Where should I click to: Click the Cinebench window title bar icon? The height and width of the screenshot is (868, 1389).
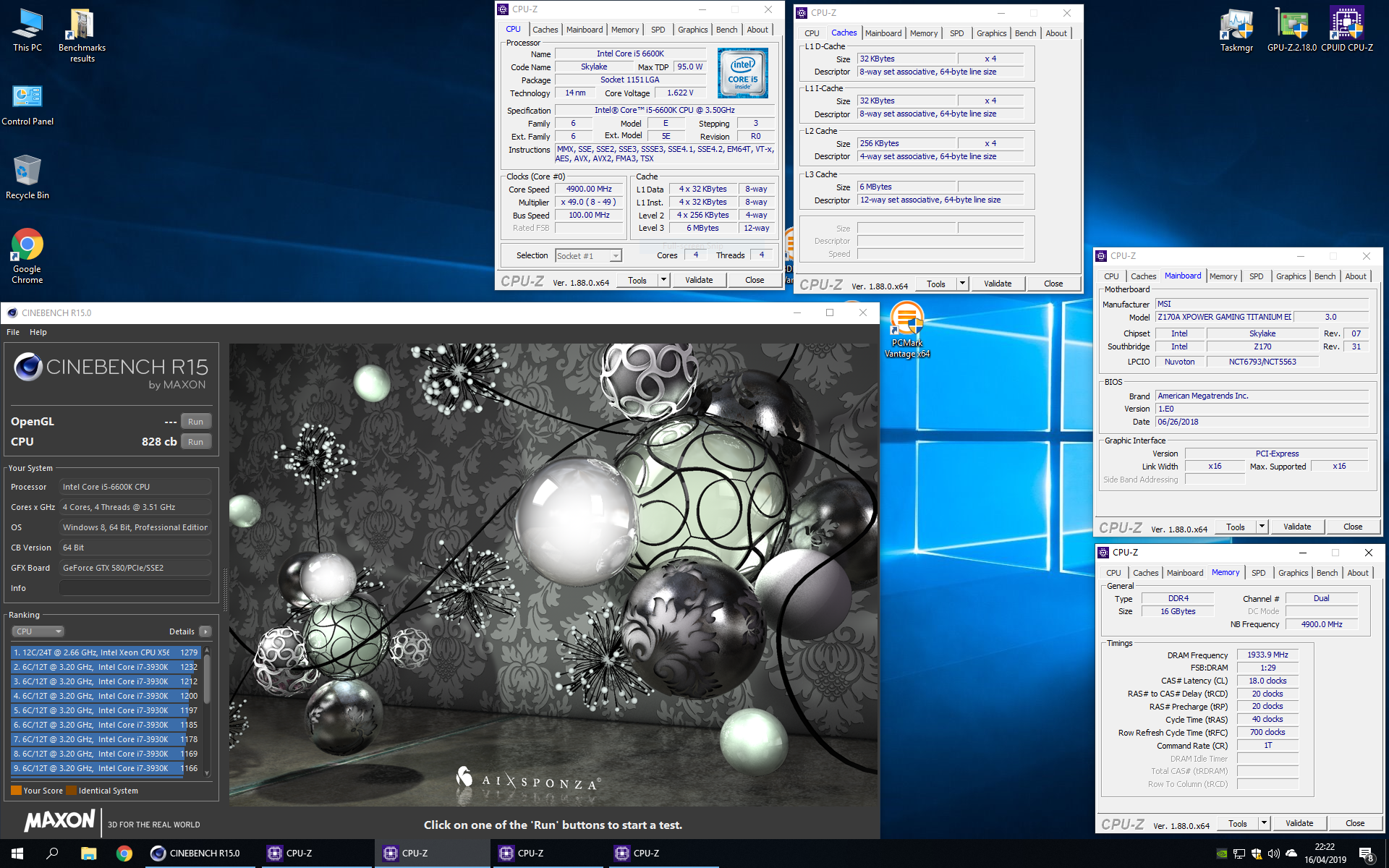click(x=12, y=312)
